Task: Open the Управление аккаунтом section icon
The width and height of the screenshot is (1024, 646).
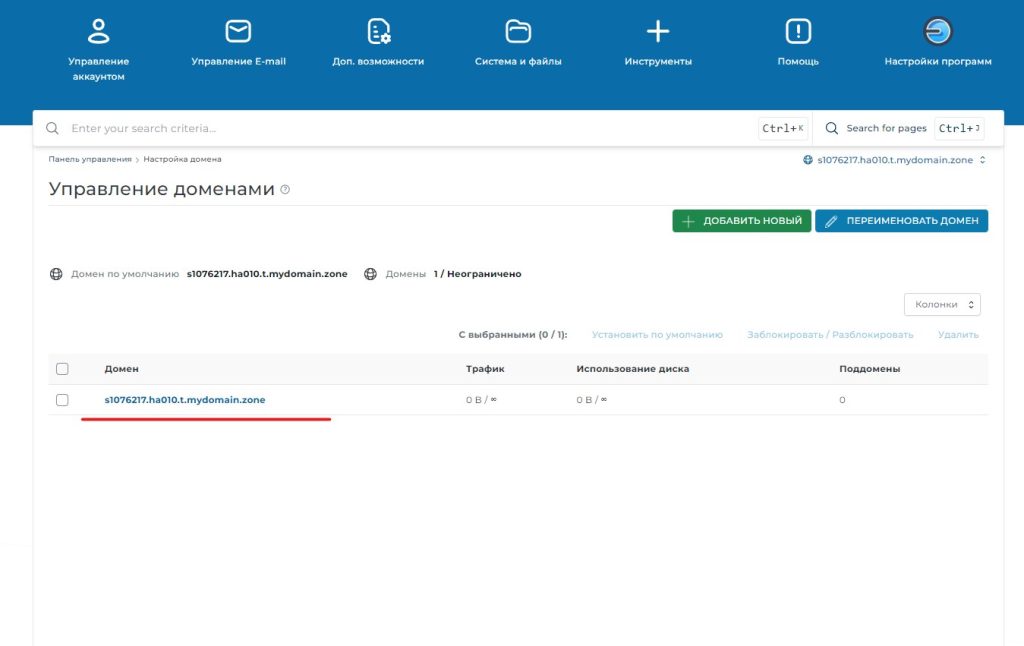Action: pyautogui.click(x=97, y=31)
